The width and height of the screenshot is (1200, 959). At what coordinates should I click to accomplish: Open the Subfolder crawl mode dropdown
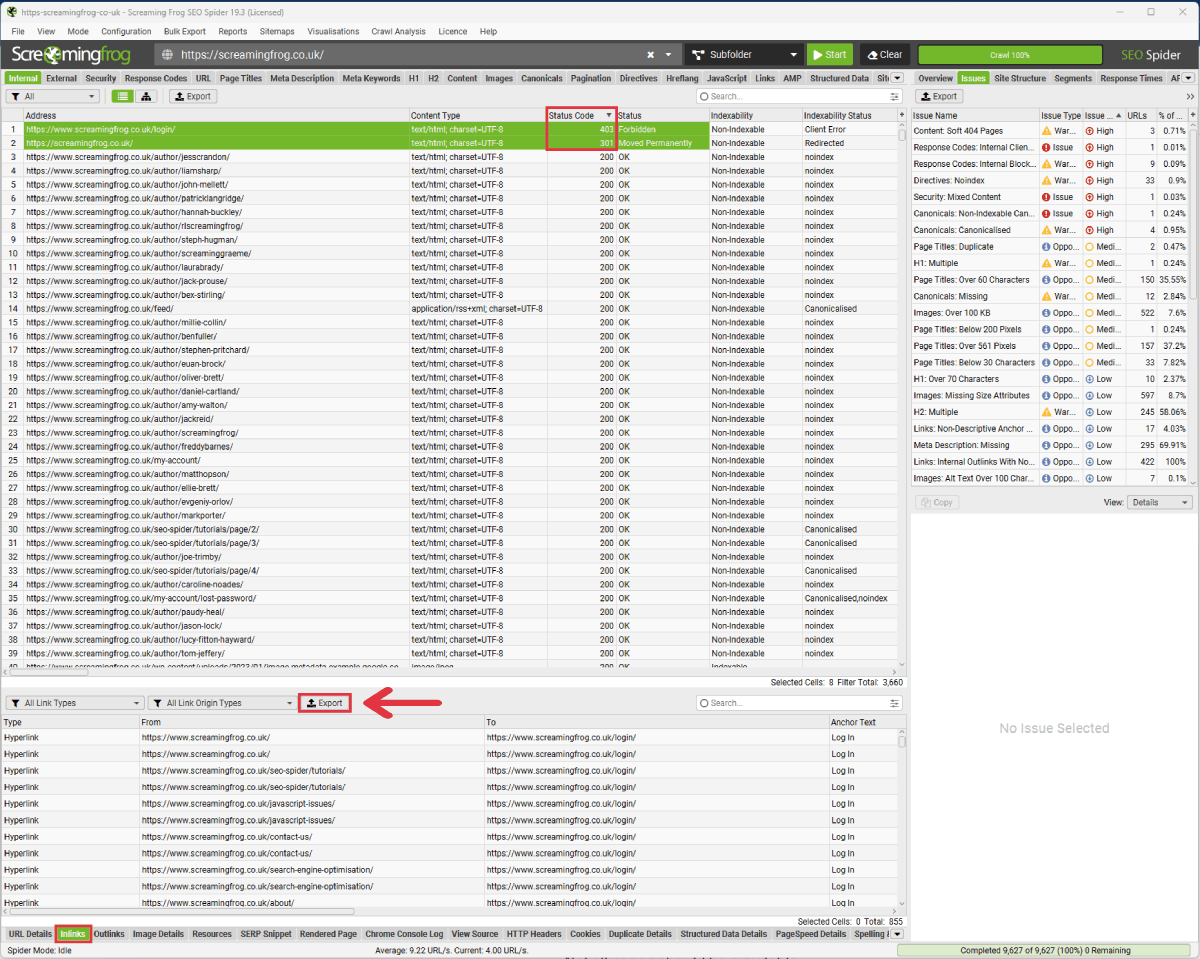pyautogui.click(x=745, y=55)
